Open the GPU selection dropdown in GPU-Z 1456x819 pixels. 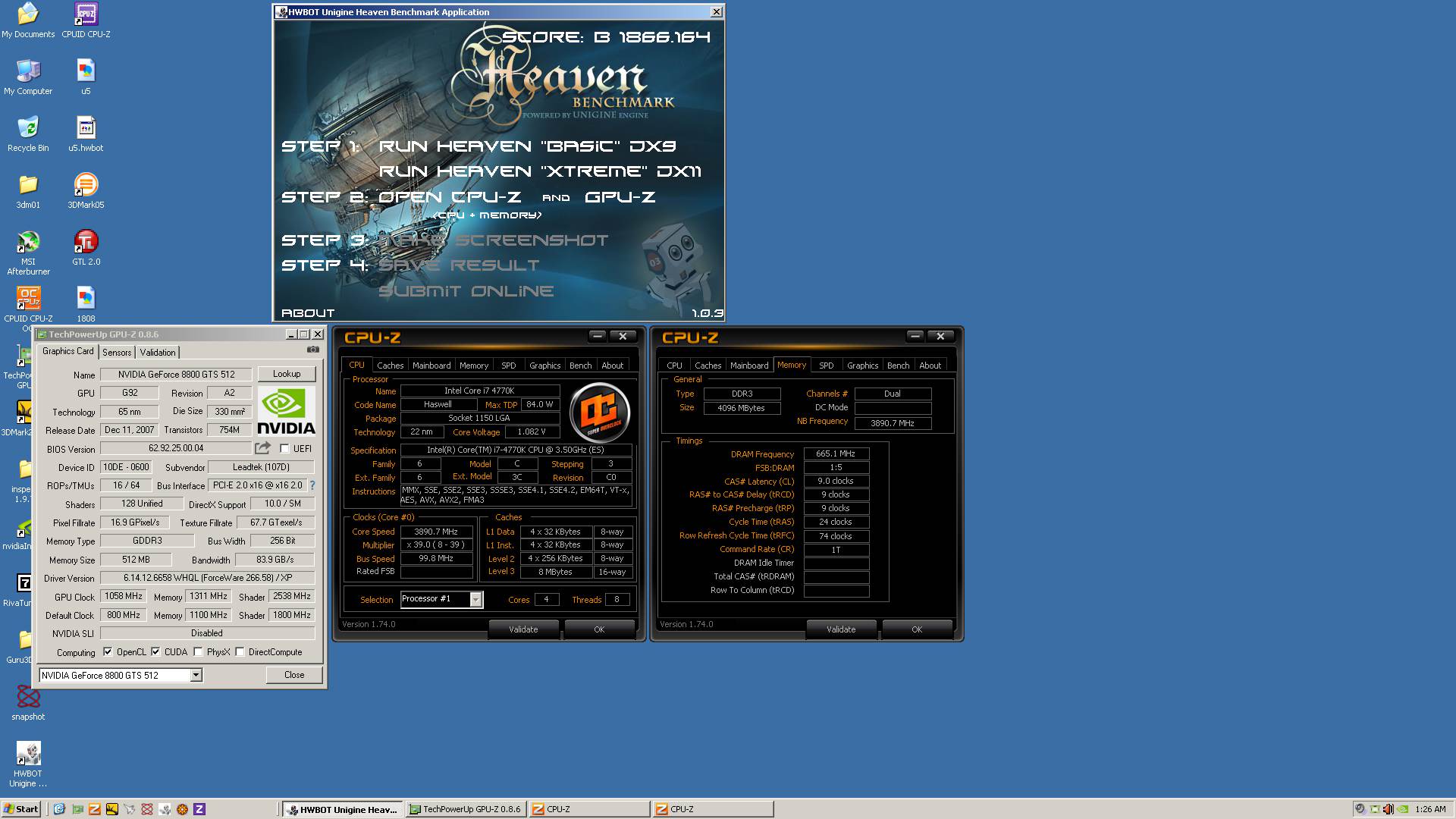(x=196, y=675)
